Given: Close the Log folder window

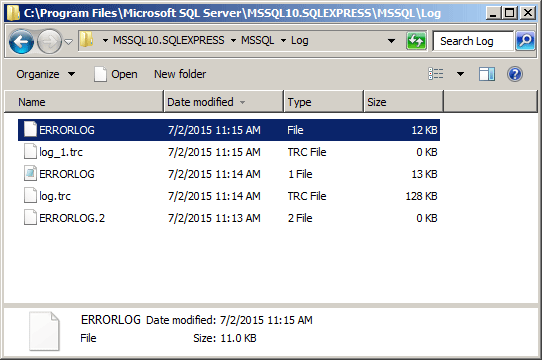Looking at the screenshot, I should [528, 13].
